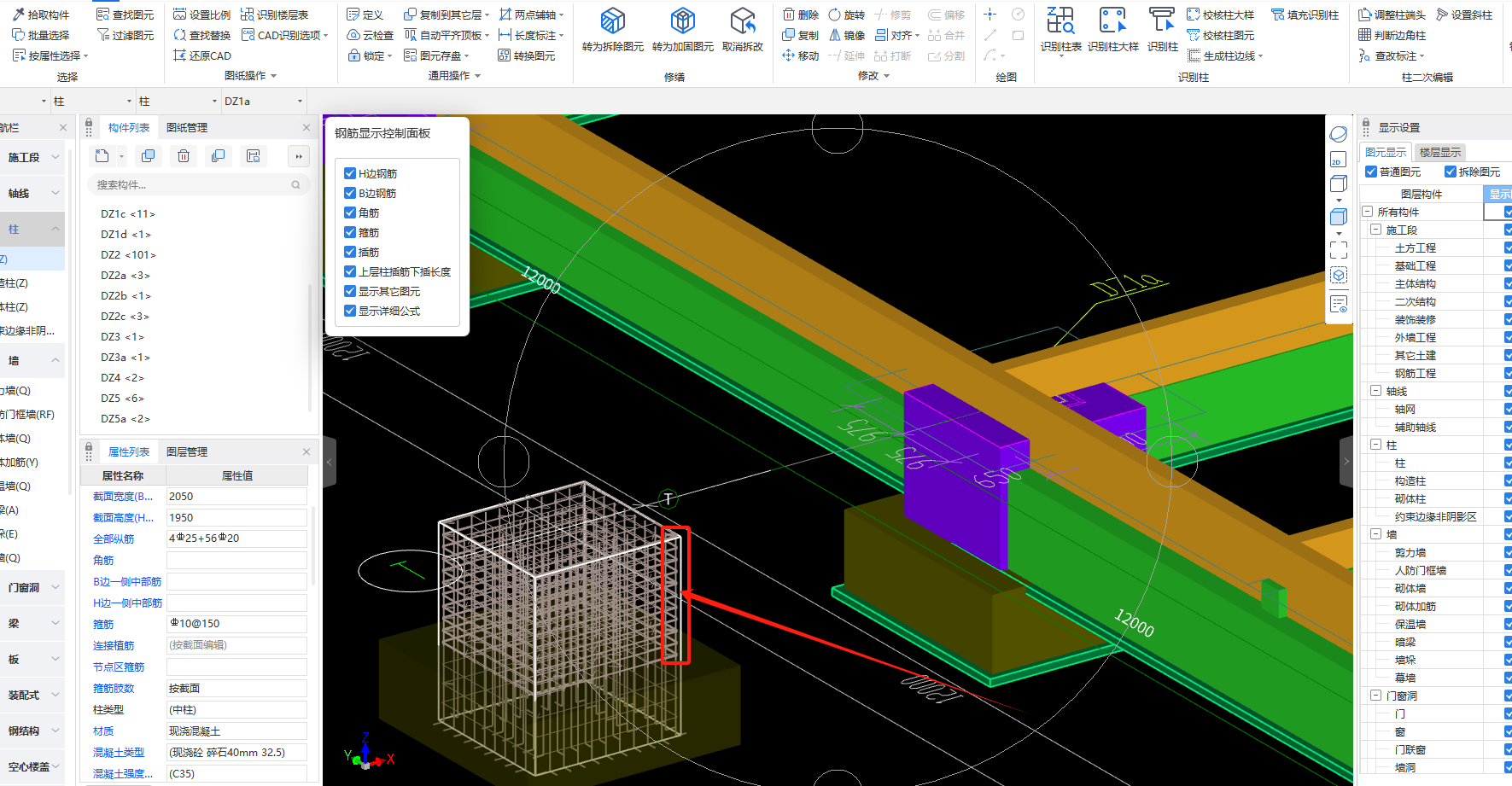Toggle 显示详细公式 checkbox
Image resolution: width=1512 pixels, height=786 pixels.
point(350,311)
